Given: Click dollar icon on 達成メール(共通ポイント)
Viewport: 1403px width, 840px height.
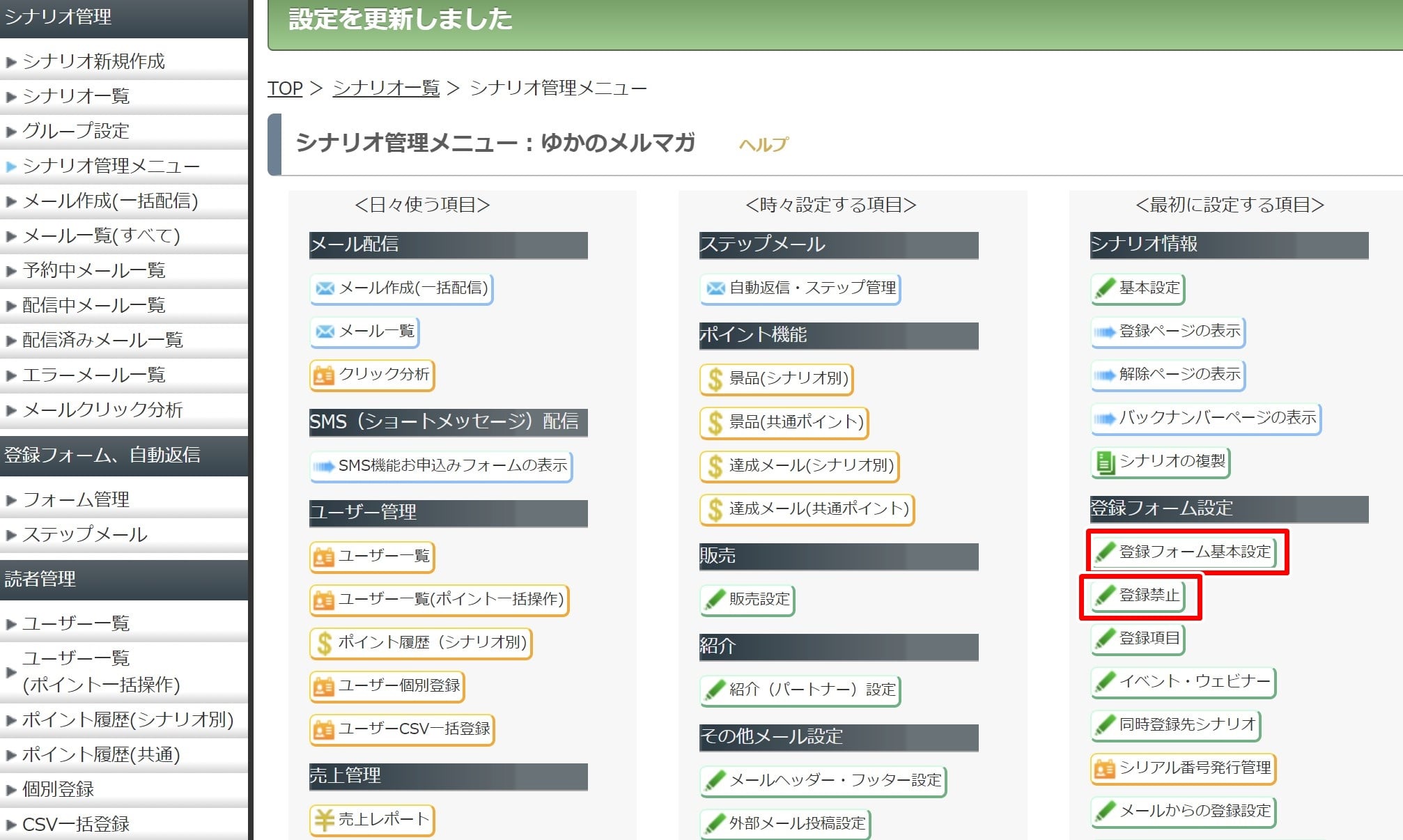Looking at the screenshot, I should (715, 509).
